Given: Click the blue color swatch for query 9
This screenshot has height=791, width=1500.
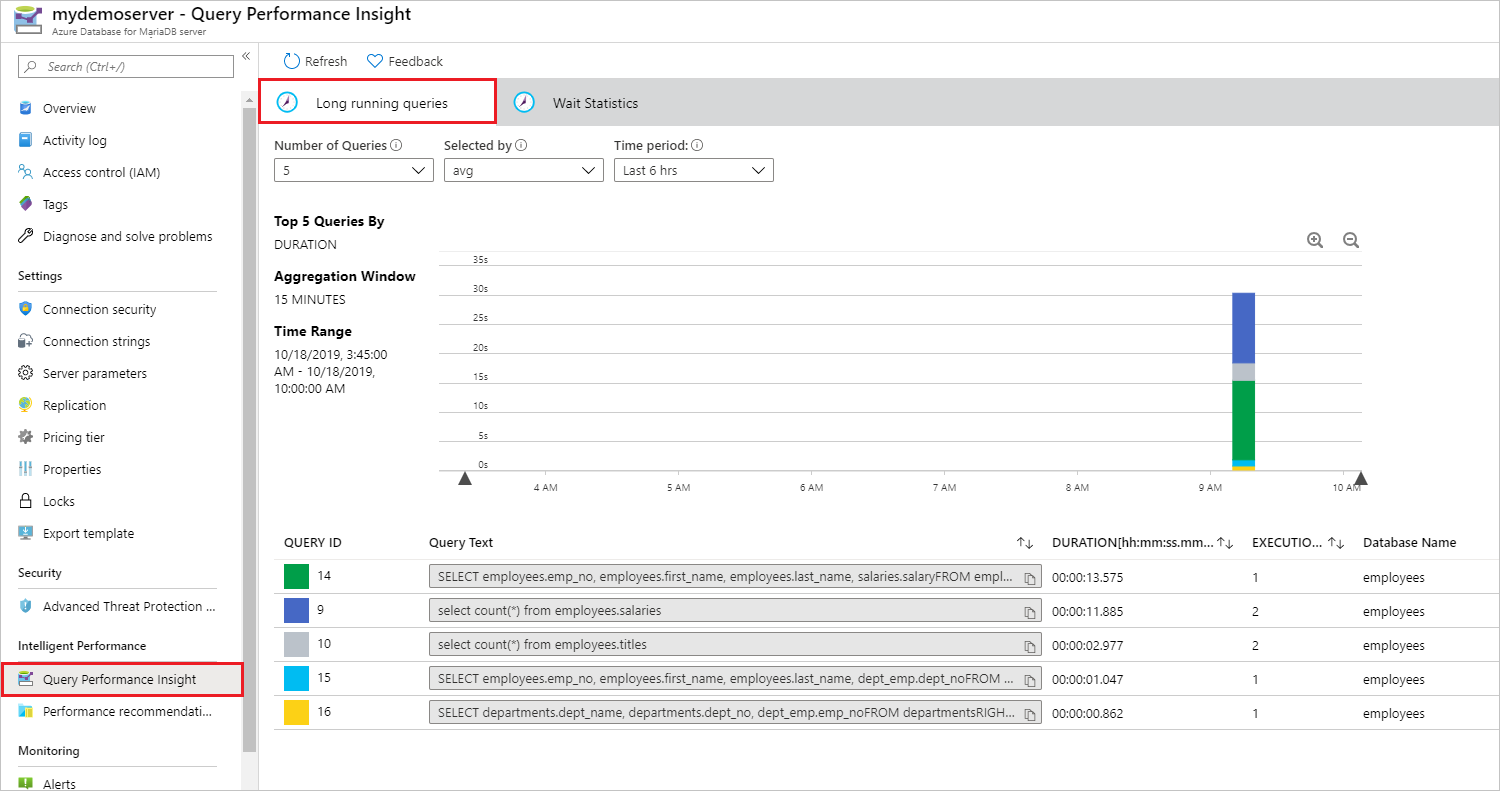Looking at the screenshot, I should click(x=296, y=611).
